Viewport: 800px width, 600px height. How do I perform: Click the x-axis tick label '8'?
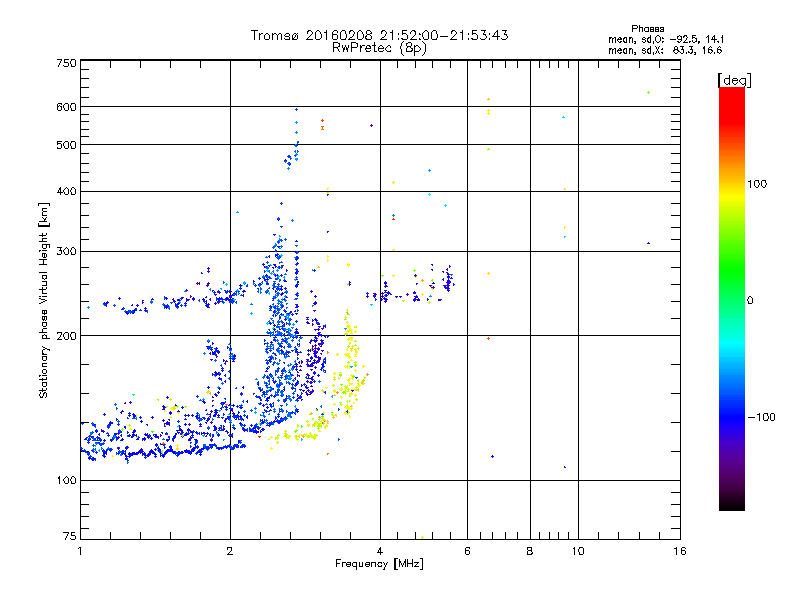[530, 551]
